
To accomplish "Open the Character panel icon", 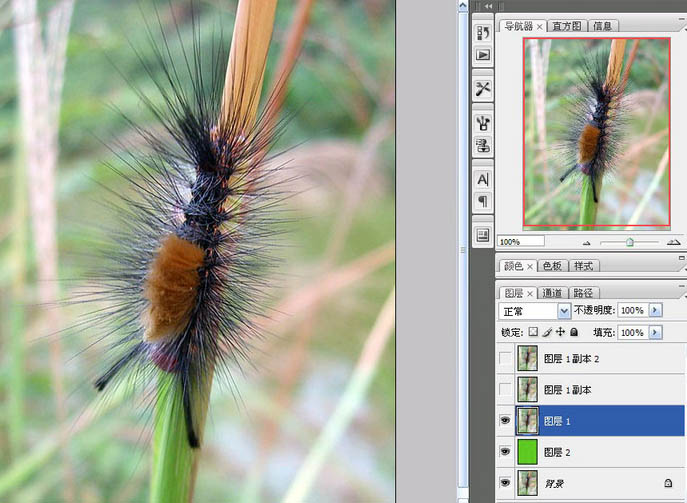I will [x=483, y=179].
